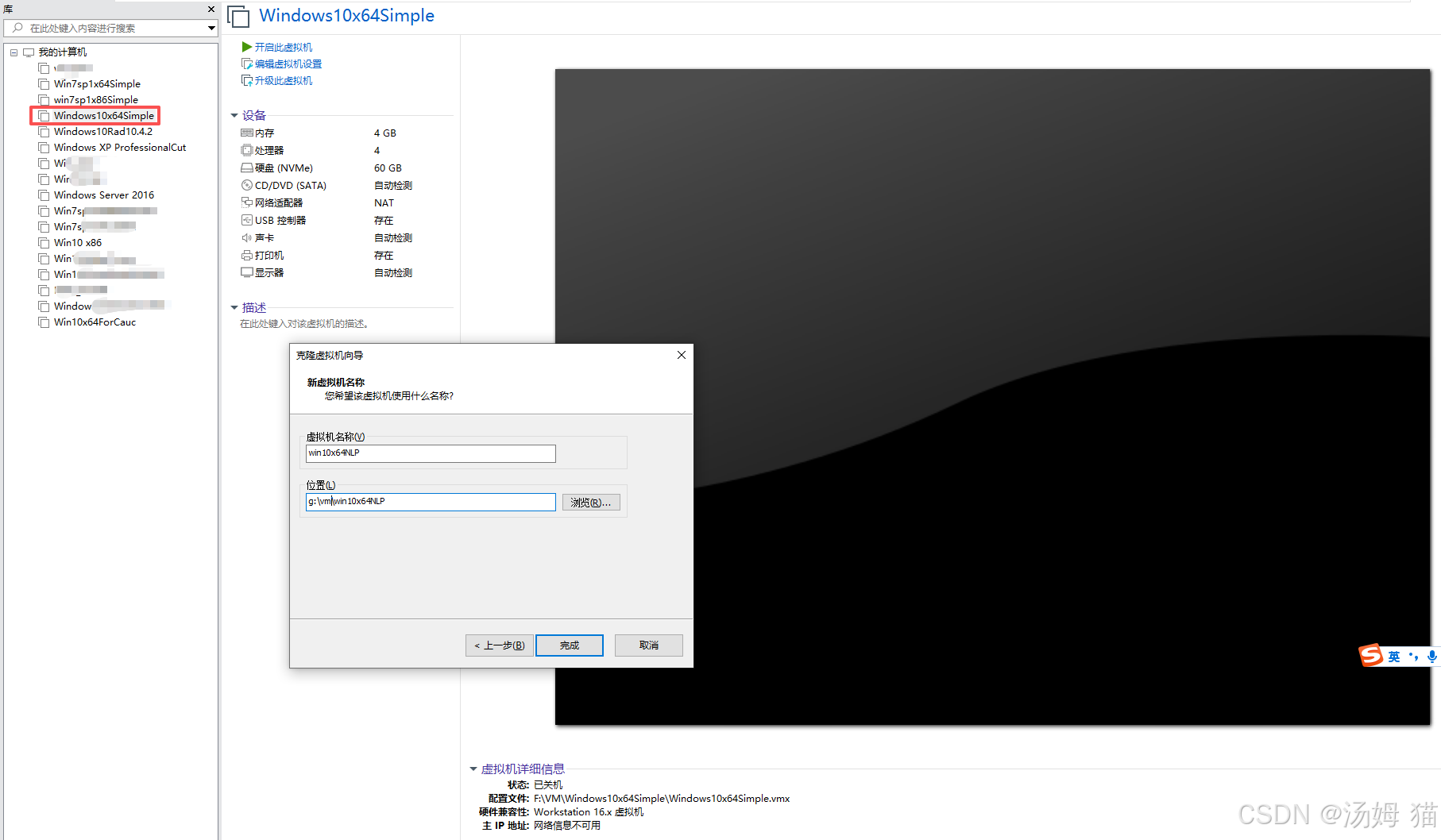
Task: Click the CD/DVD (SATA) device icon
Action: pyautogui.click(x=247, y=185)
